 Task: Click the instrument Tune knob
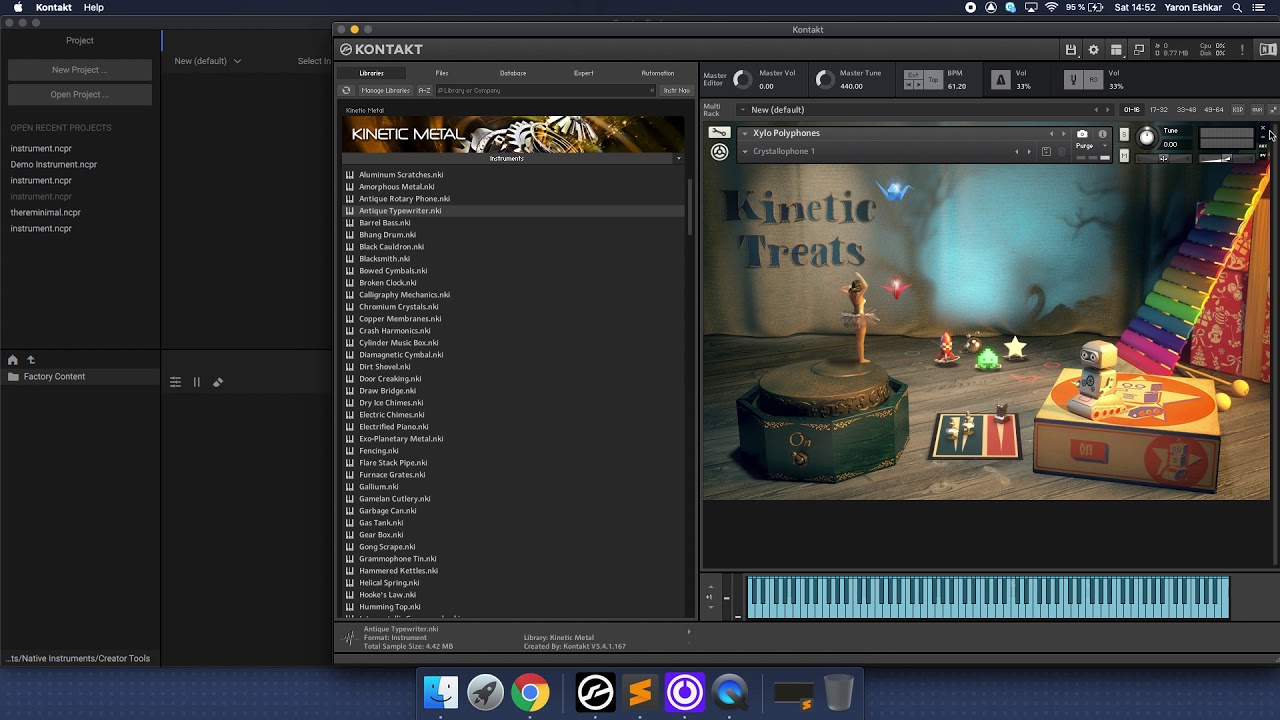click(1147, 137)
